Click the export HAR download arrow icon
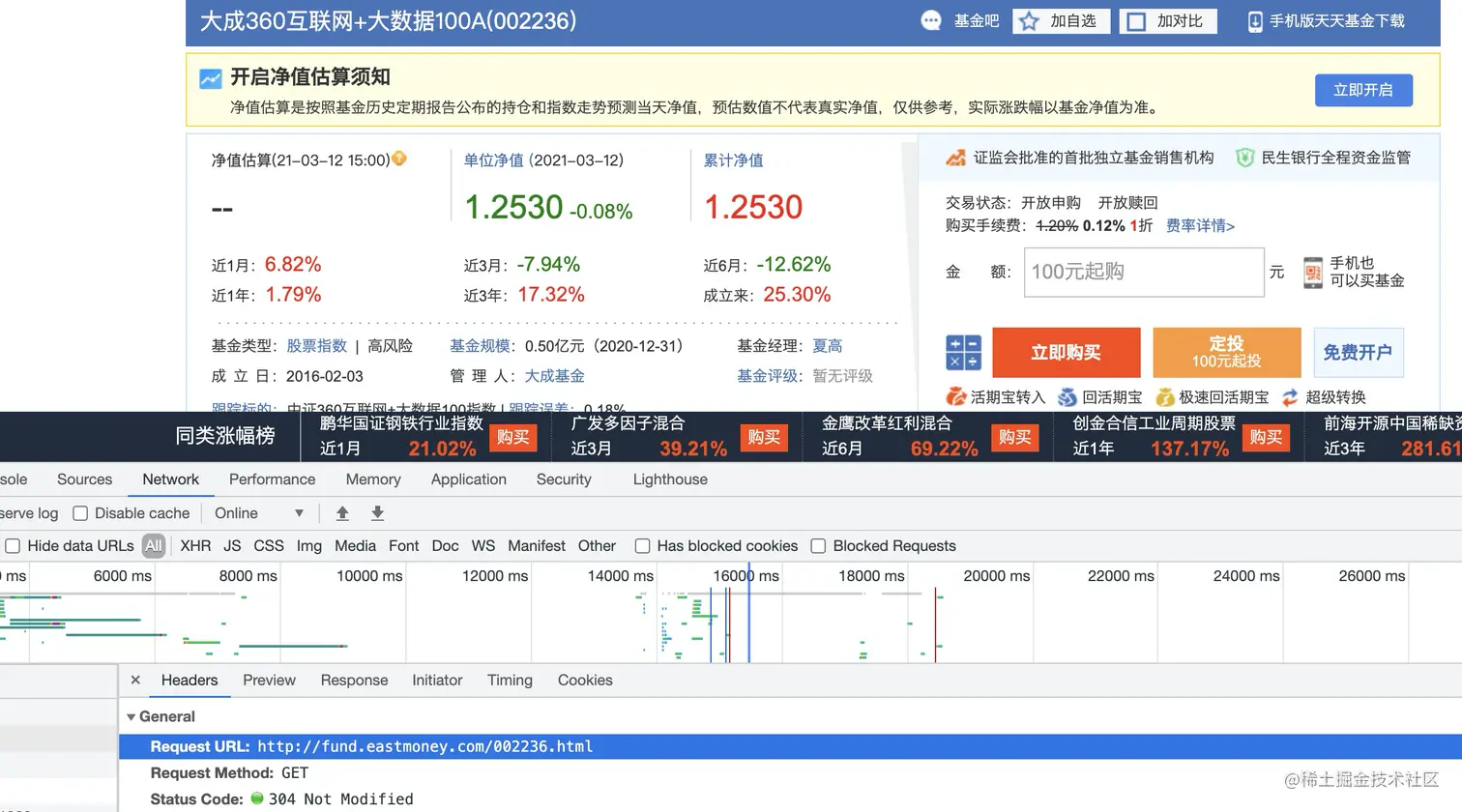The image size is (1462, 812). click(377, 513)
